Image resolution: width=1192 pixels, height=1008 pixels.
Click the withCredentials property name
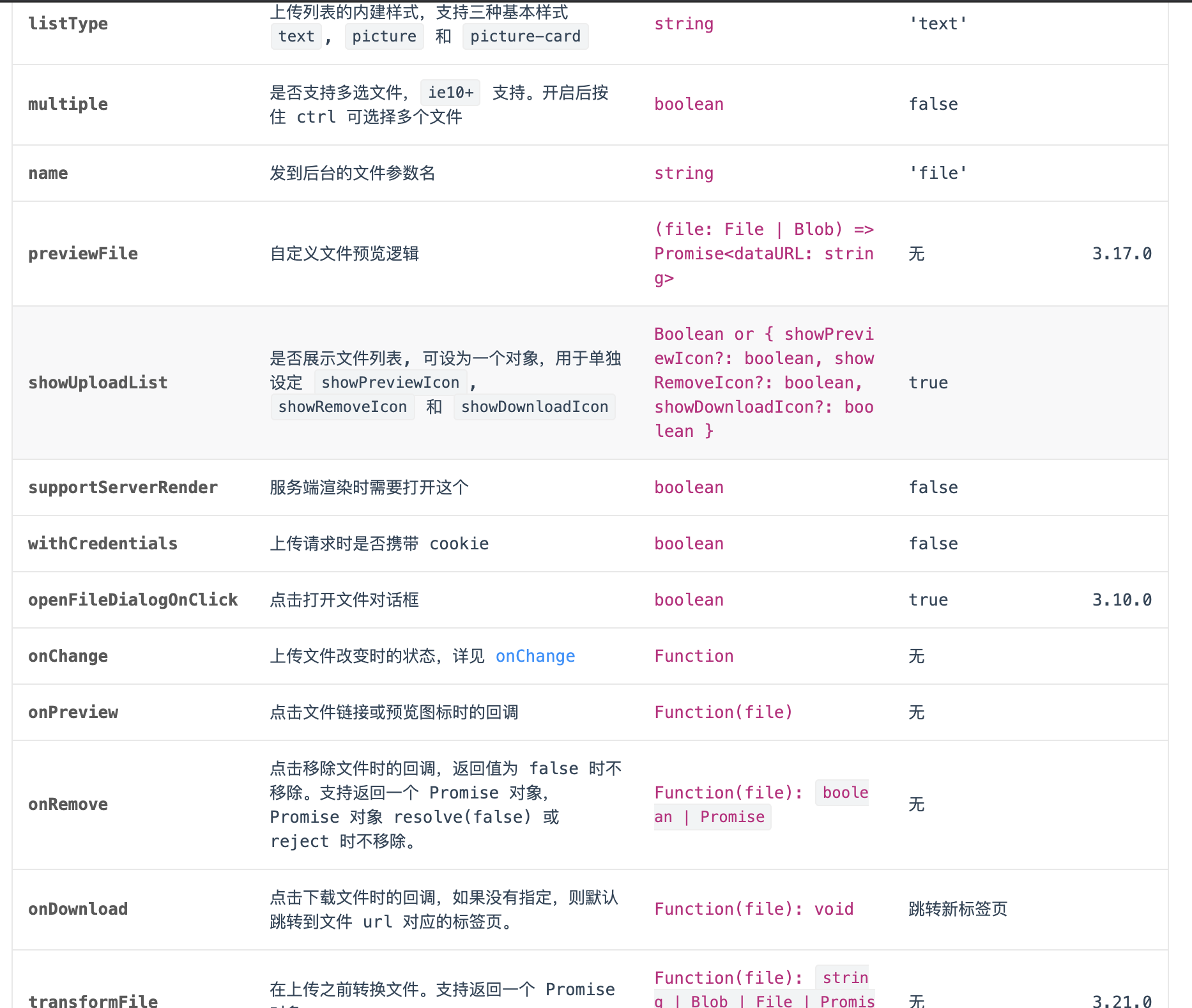coord(102,544)
